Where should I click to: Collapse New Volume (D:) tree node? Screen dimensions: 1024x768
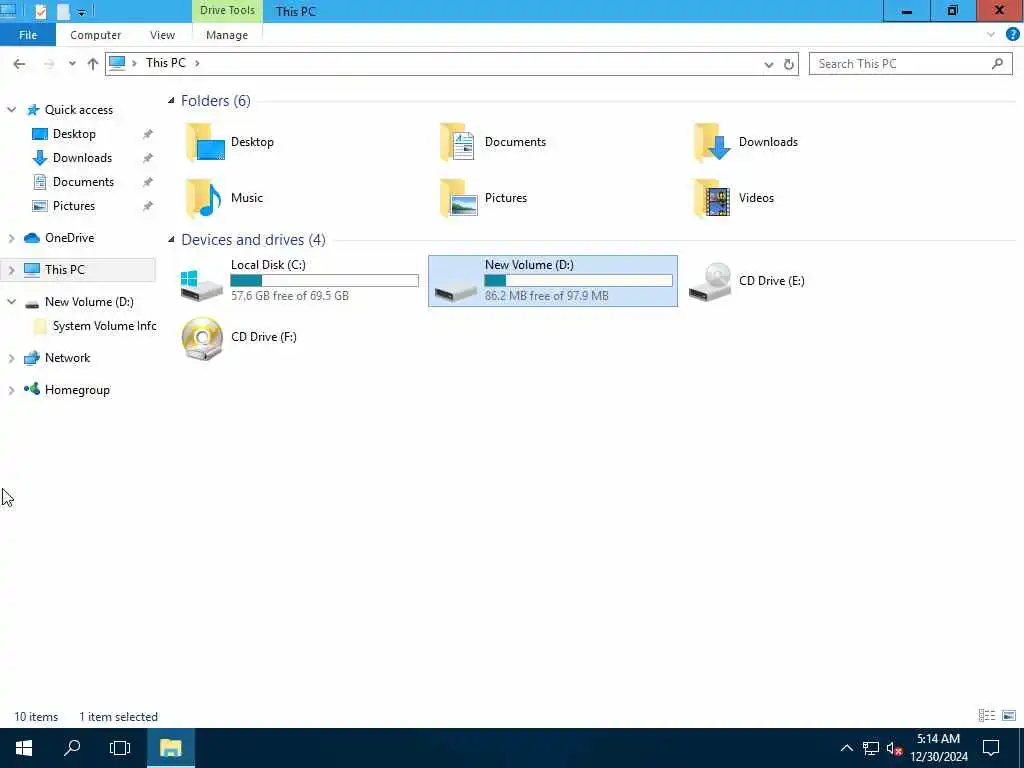[x=11, y=302]
